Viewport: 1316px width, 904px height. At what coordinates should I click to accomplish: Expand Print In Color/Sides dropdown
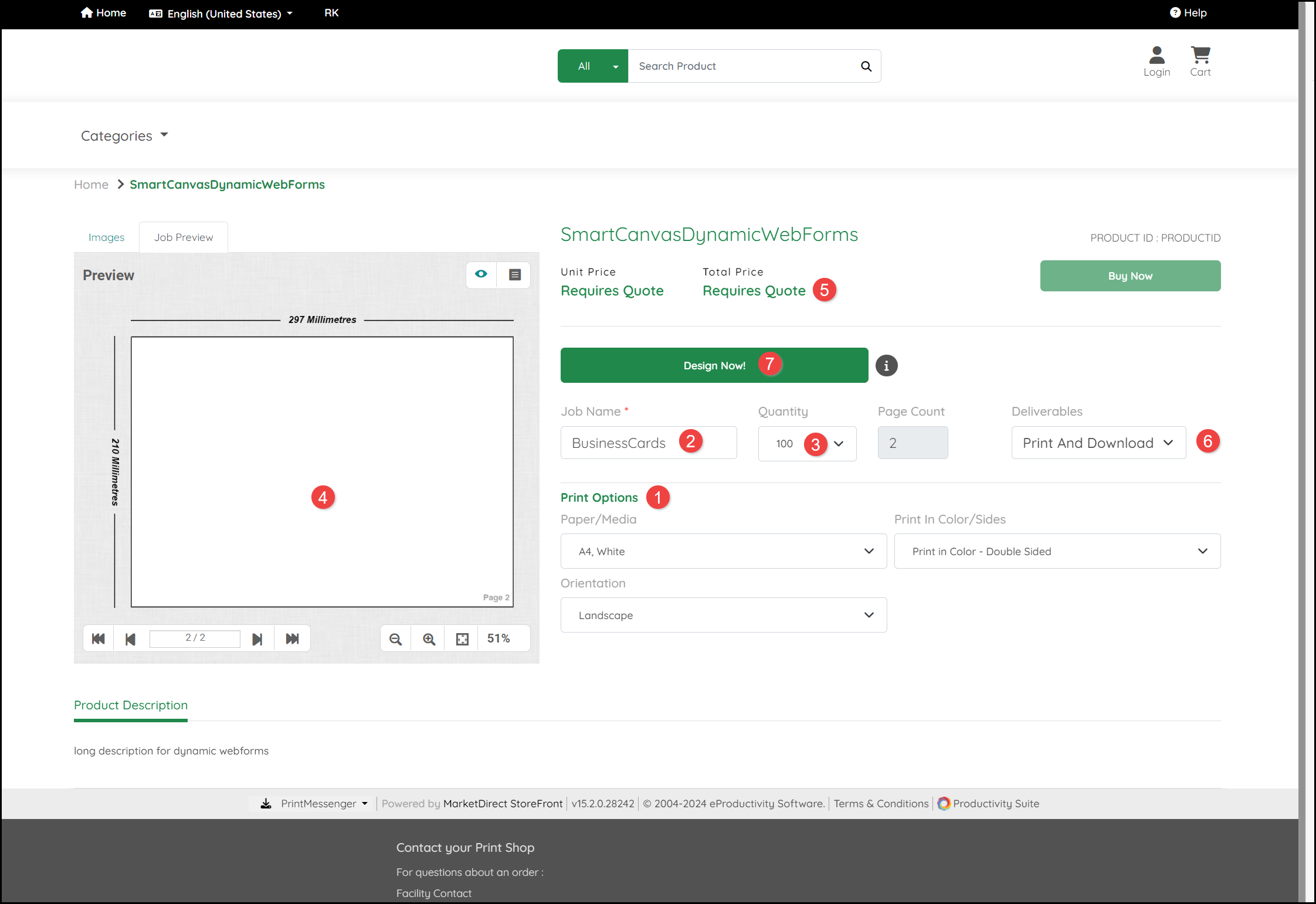click(1057, 551)
